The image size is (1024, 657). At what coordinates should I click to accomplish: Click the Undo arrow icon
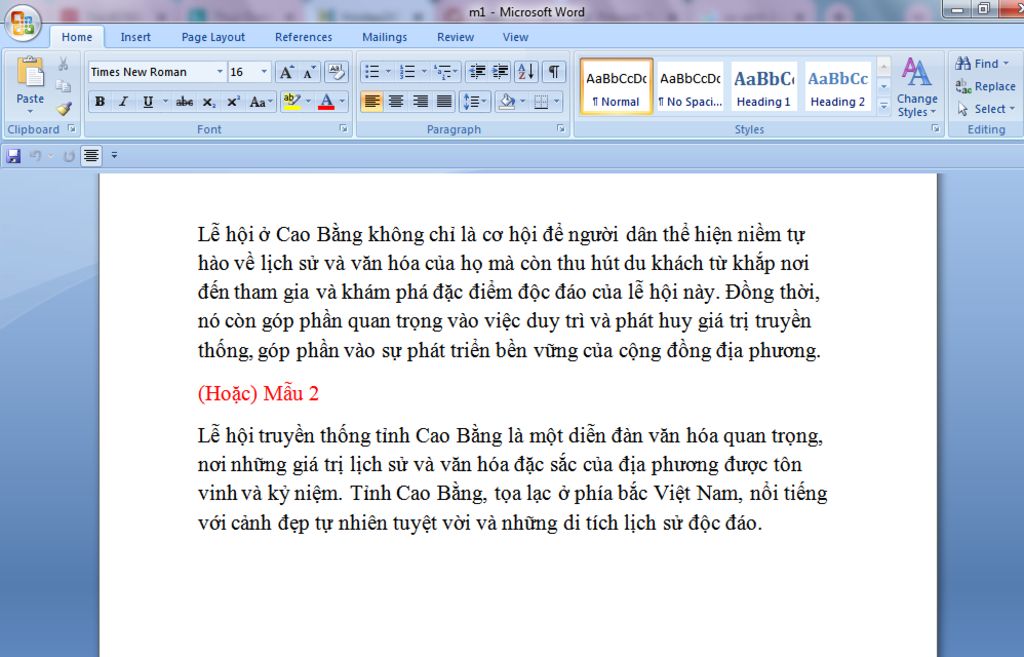[35, 155]
